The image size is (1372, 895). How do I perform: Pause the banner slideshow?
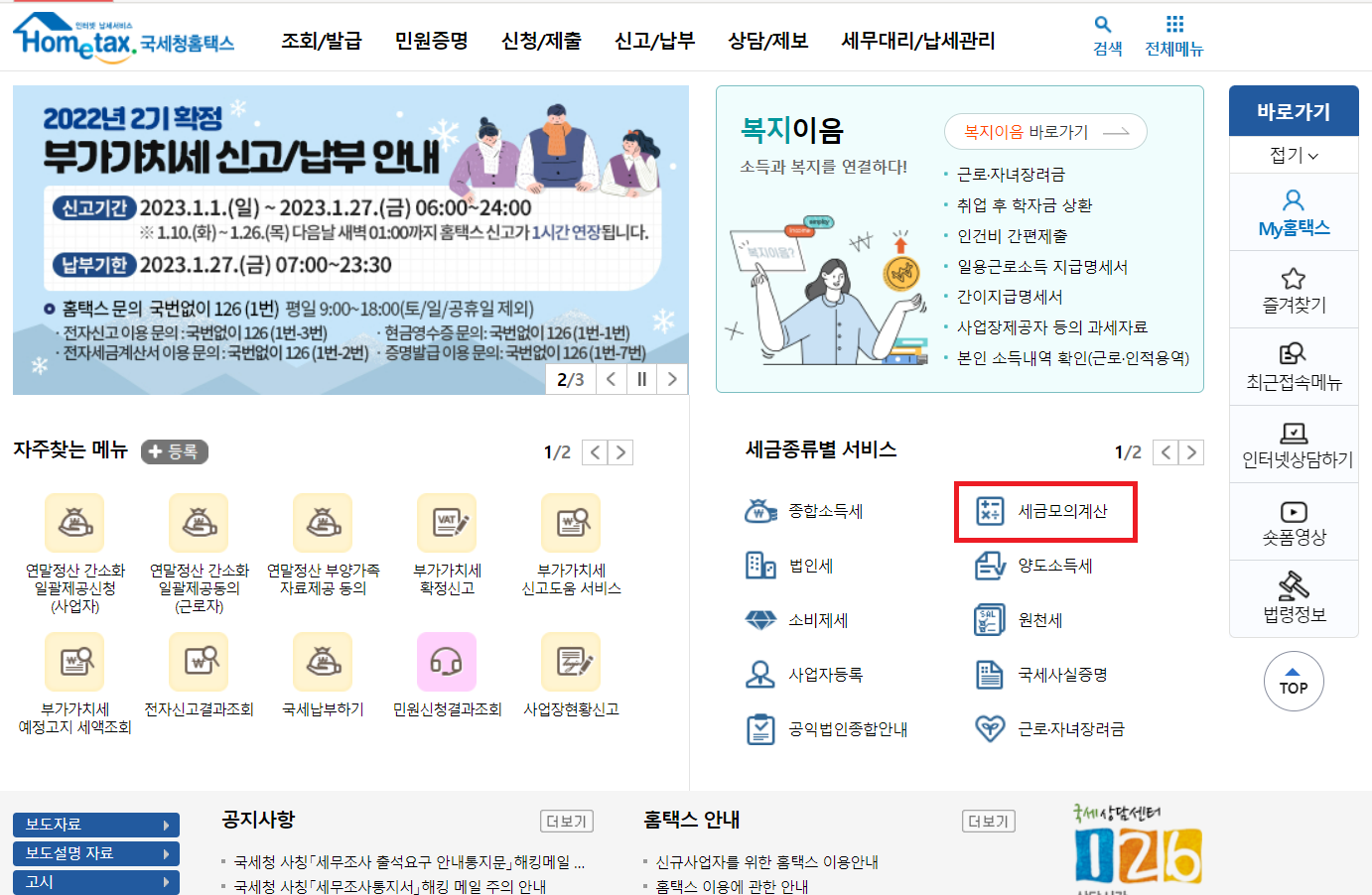642,380
